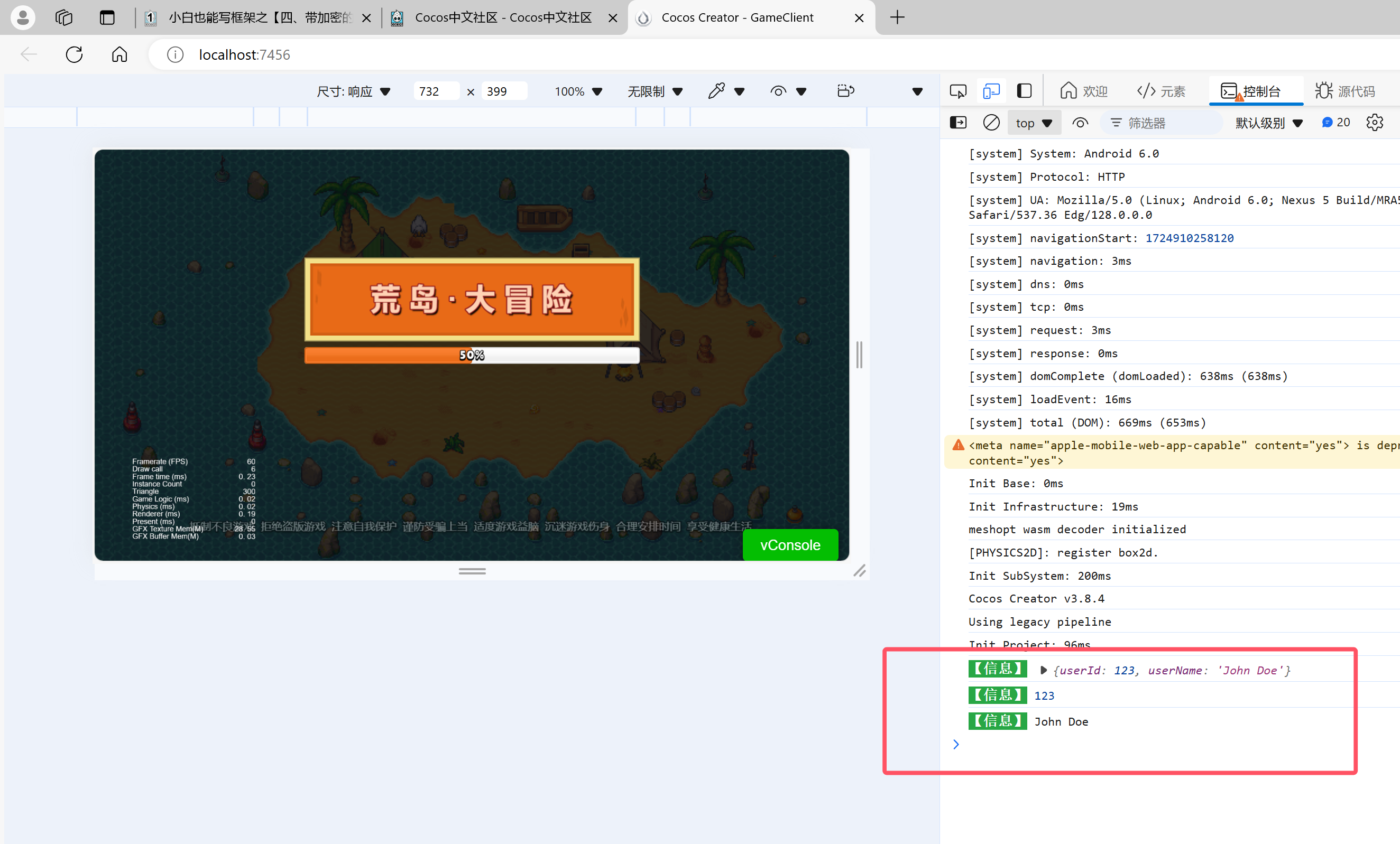Show the console sidebar icon
This screenshot has height=844, width=1400.
coord(958,123)
